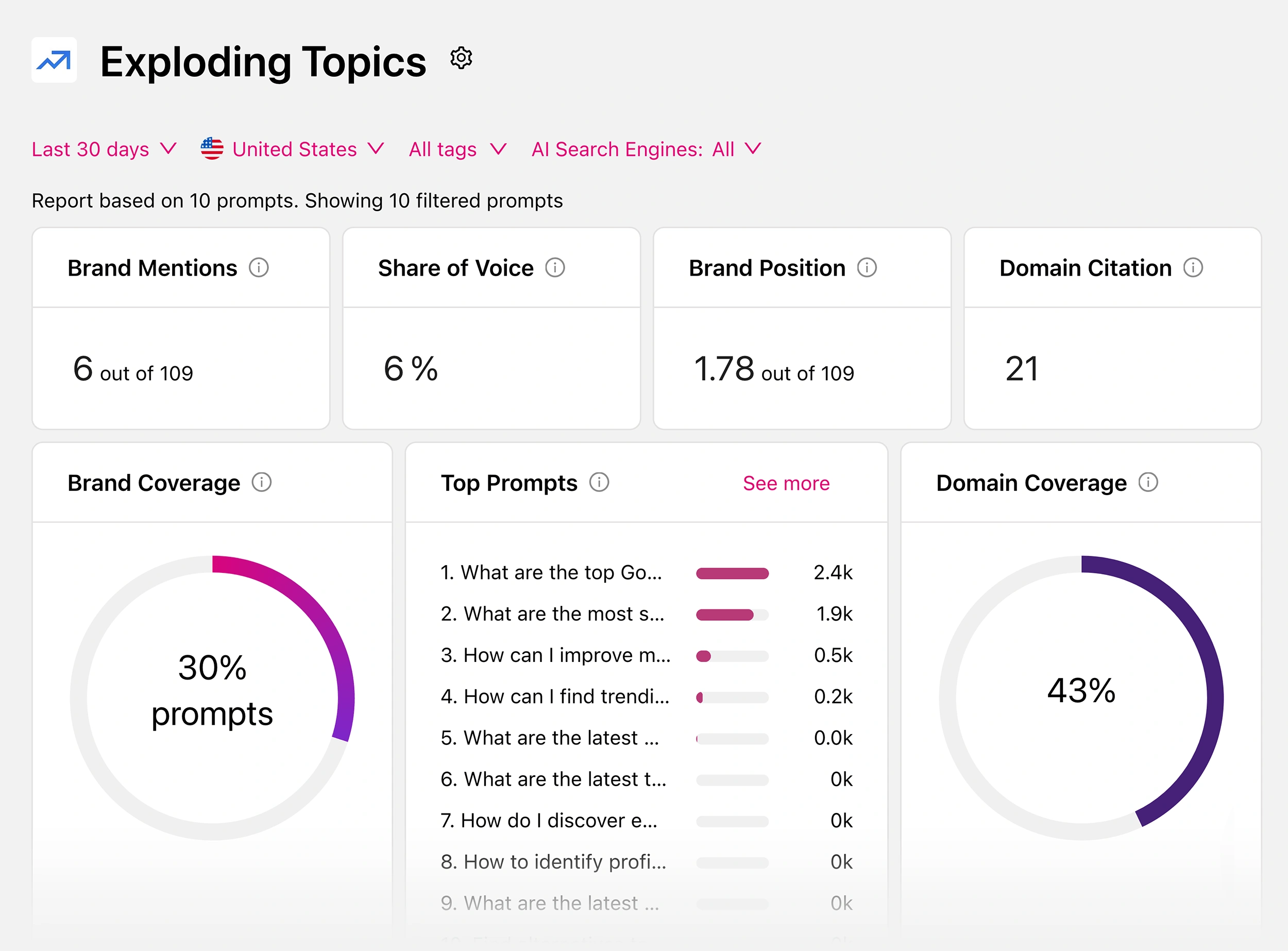Click info icon beside Brand Position
Viewport: 1288px width, 951px height.
[x=867, y=268]
